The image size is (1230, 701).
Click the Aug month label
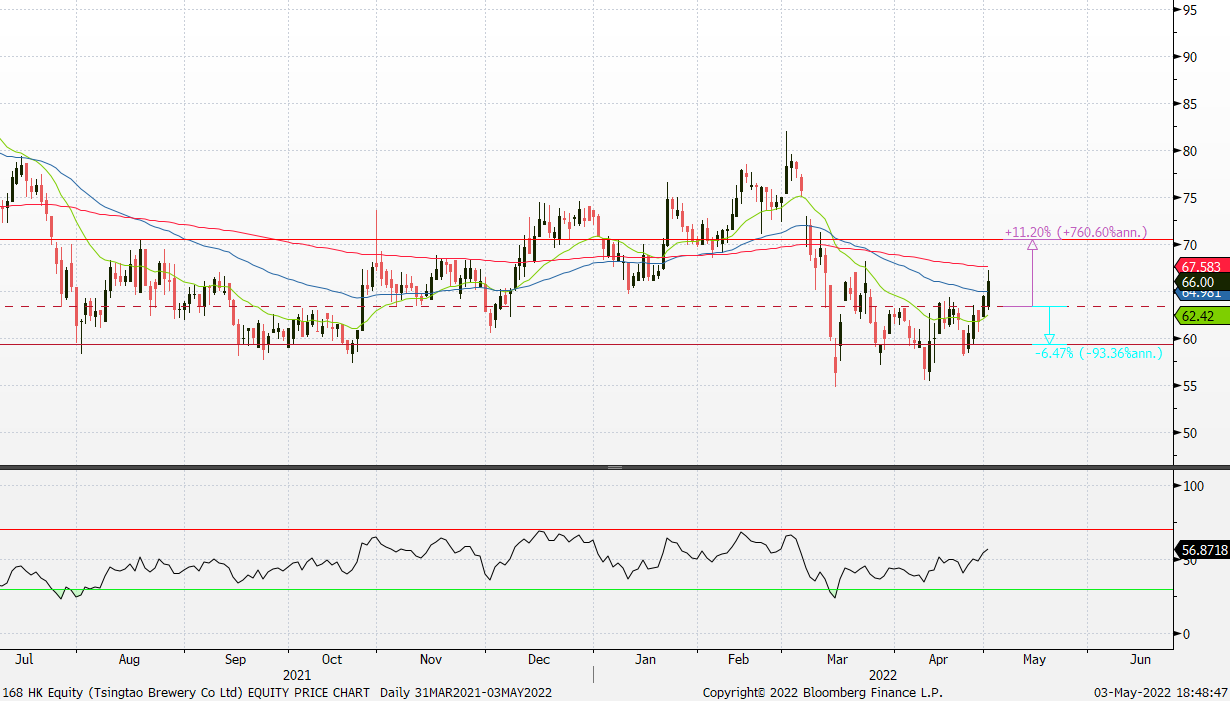pyautogui.click(x=129, y=660)
